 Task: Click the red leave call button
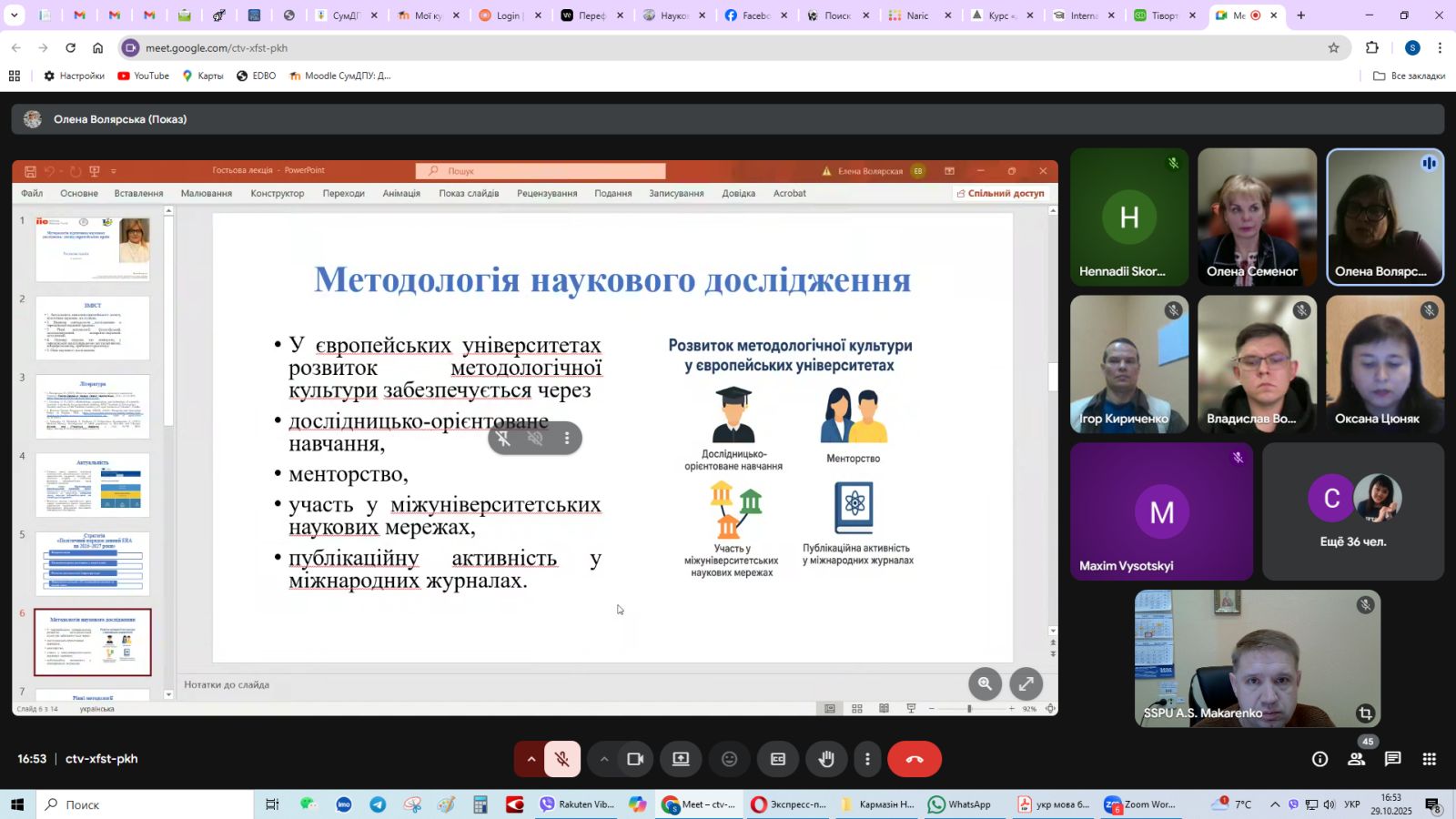point(914,759)
